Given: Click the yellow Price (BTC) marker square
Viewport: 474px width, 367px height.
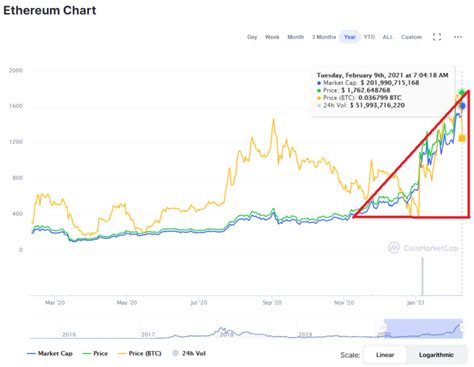Looking at the screenshot, I should pos(462,138).
